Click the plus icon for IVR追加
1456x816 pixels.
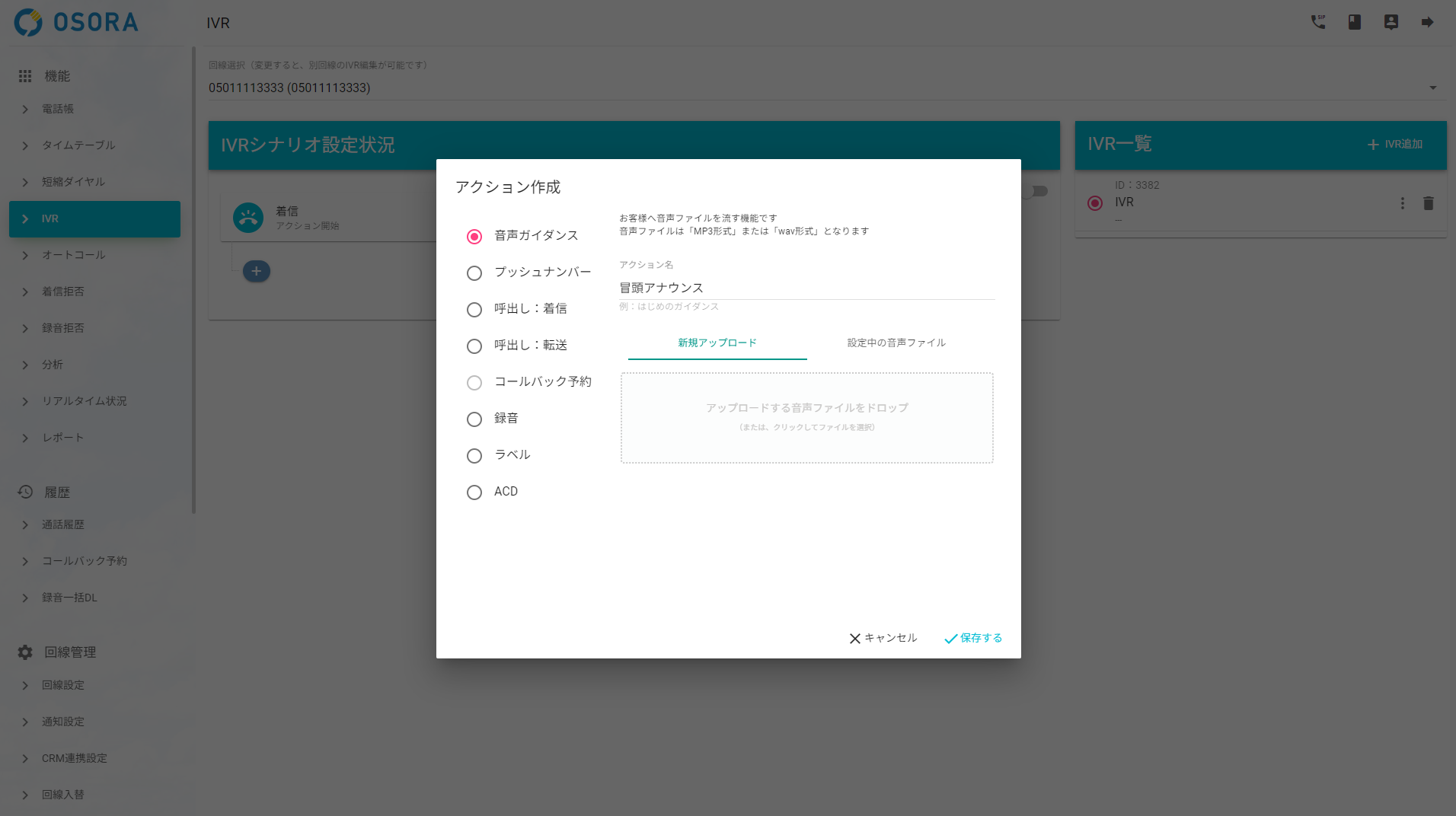tap(1373, 145)
